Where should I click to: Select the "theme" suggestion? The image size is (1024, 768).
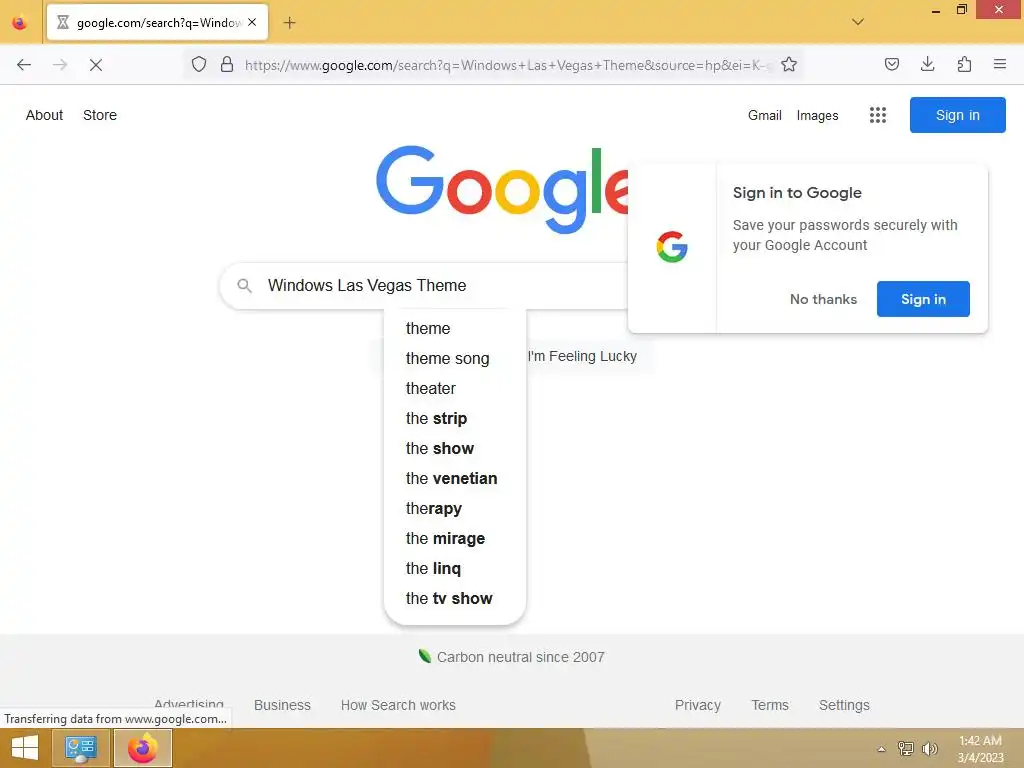coord(455,328)
